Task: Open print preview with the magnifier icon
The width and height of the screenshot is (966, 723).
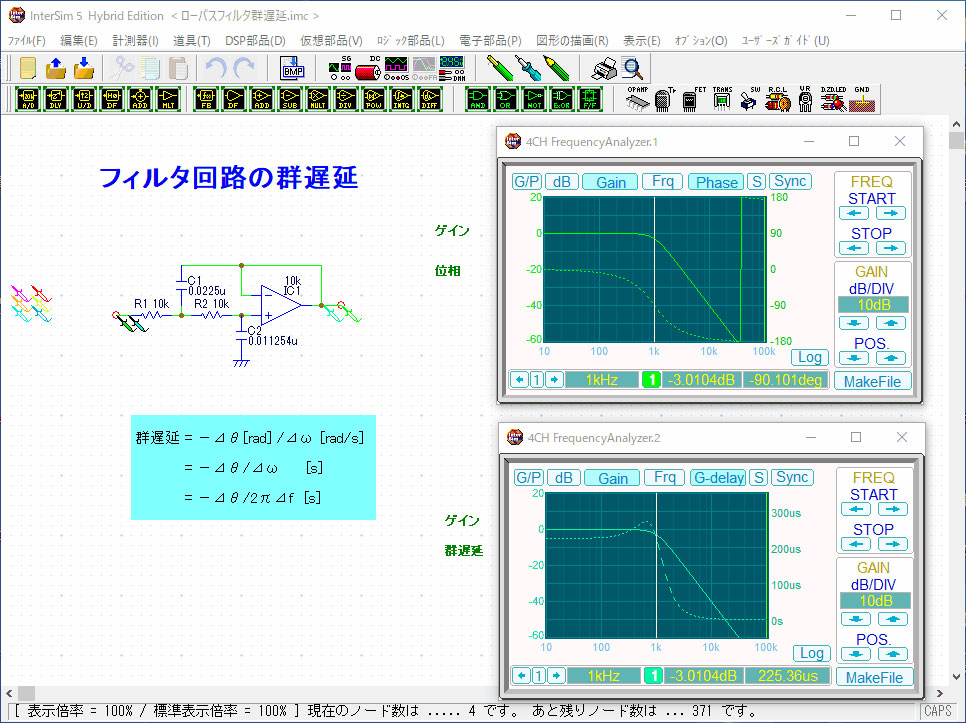Action: pos(632,68)
